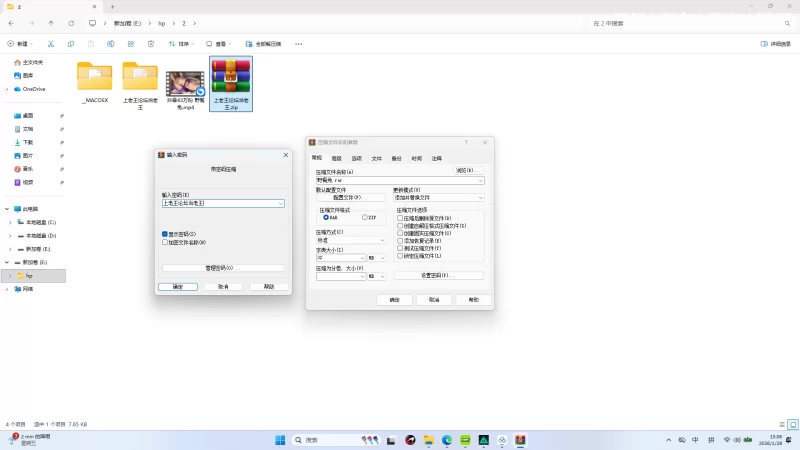Enable the encrypt file names checkbox
800x450 pixels.
pyautogui.click(x=165, y=242)
